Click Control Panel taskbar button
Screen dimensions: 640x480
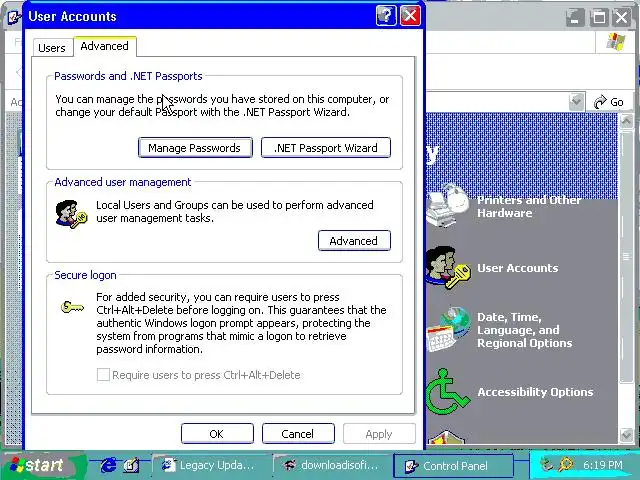pos(453,466)
